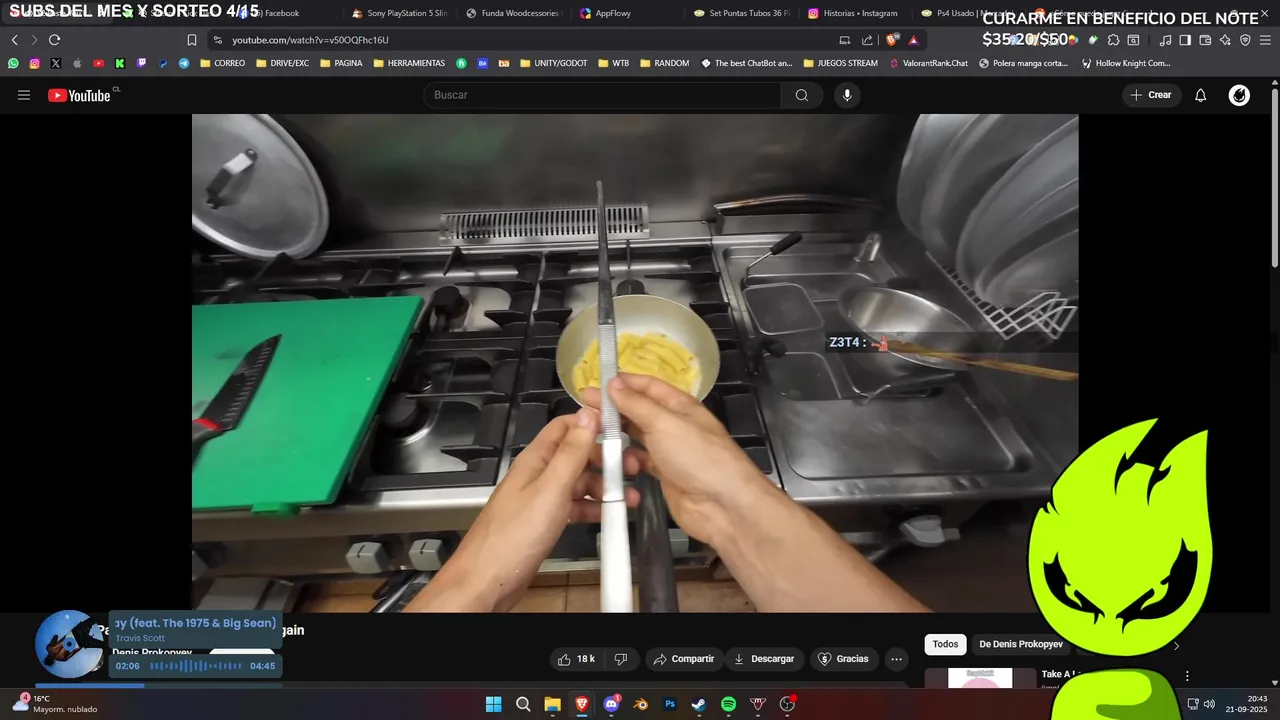Select the Todos filter chip
Viewport: 1280px width, 720px height.
(x=945, y=644)
